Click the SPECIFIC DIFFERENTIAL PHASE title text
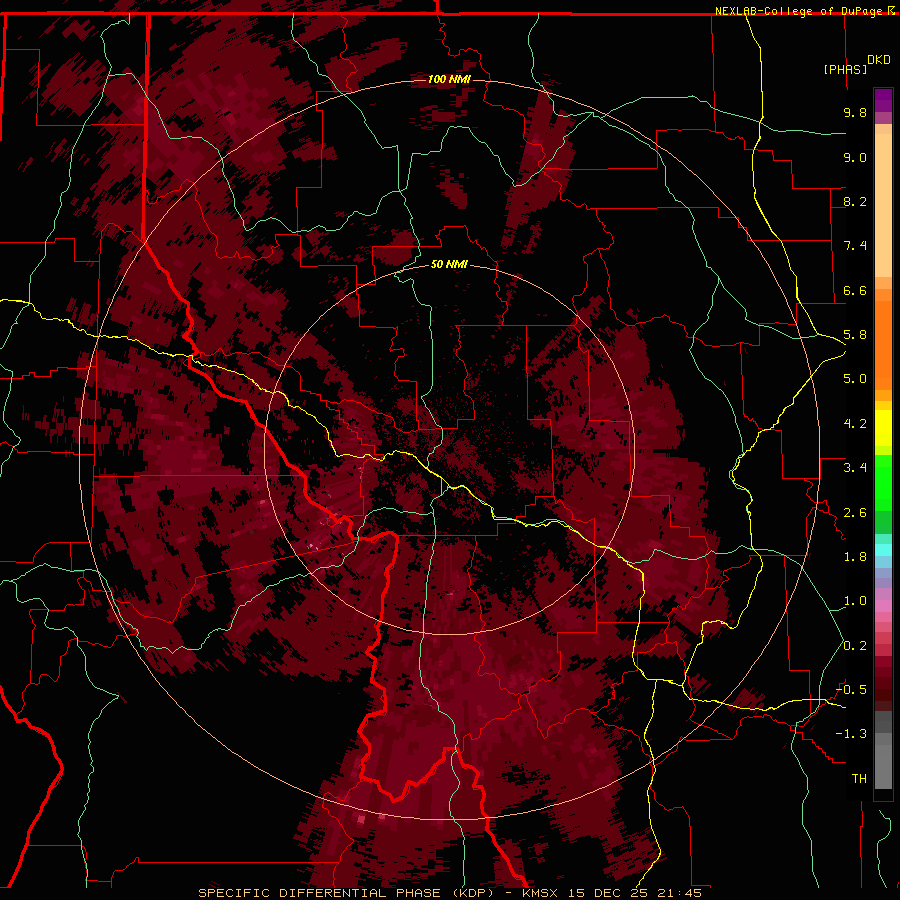This screenshot has height=900, width=900. tap(319, 893)
